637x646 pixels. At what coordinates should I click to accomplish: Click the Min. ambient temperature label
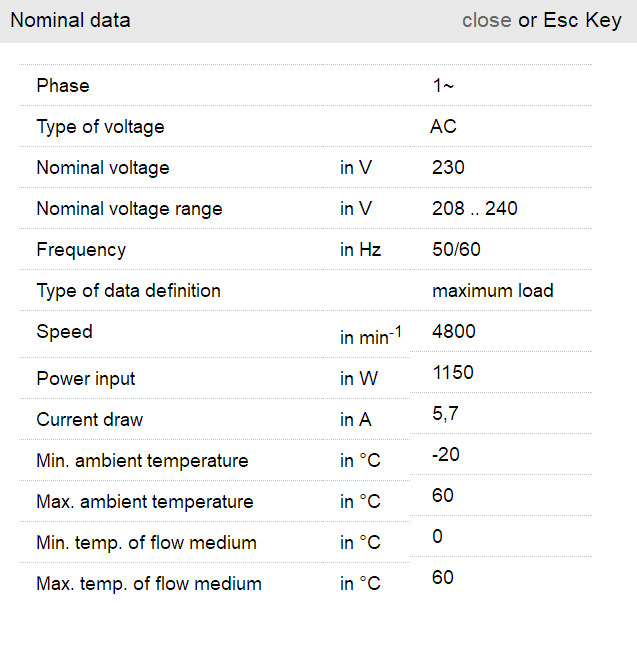tap(142, 461)
